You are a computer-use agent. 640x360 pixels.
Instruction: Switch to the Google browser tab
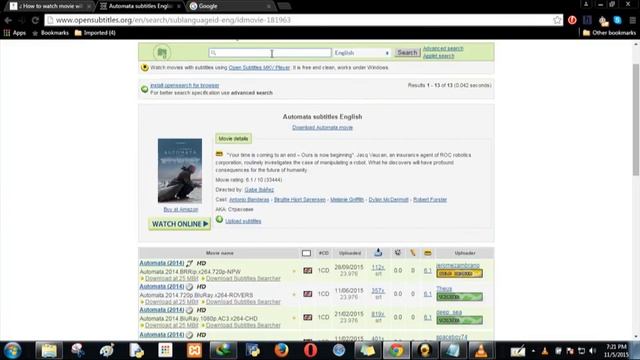pos(231,6)
